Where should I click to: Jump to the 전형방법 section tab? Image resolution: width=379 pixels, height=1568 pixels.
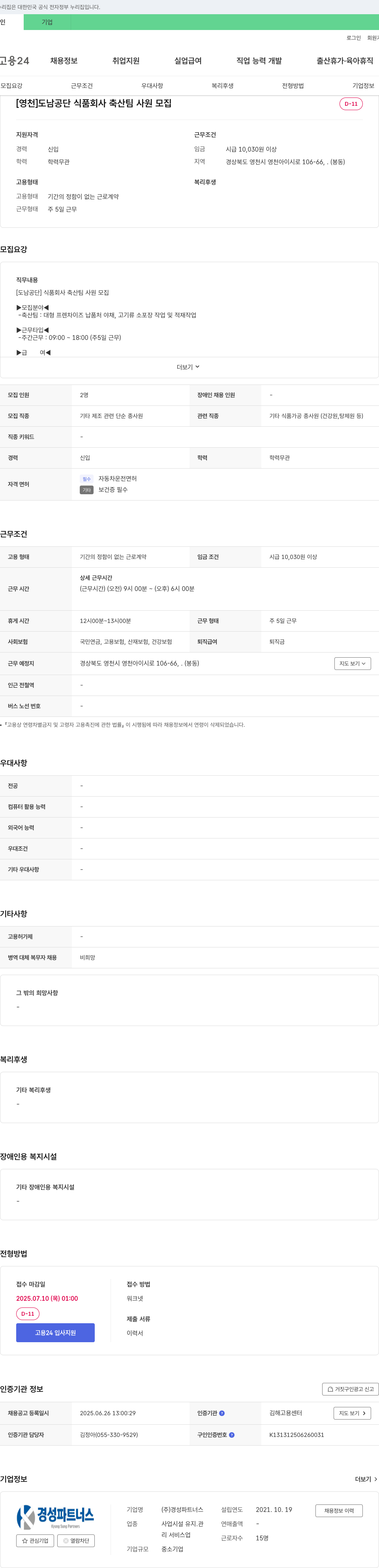coord(293,86)
